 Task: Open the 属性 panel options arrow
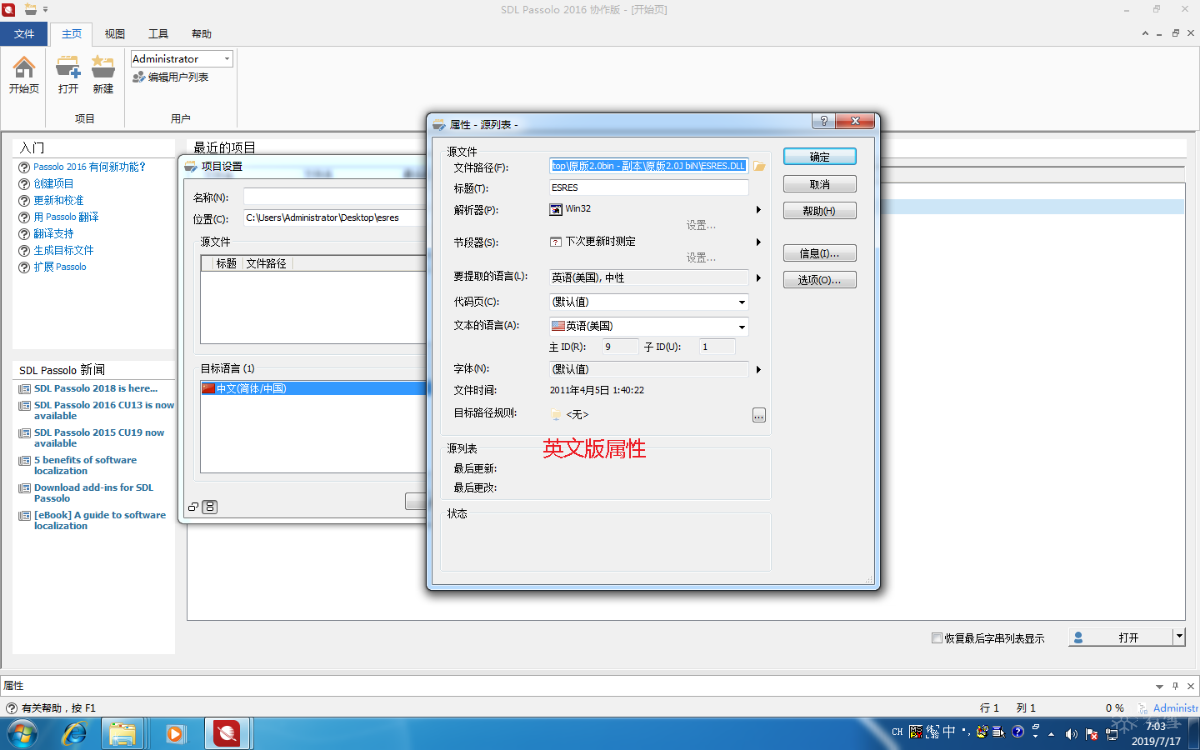pos(1160,686)
